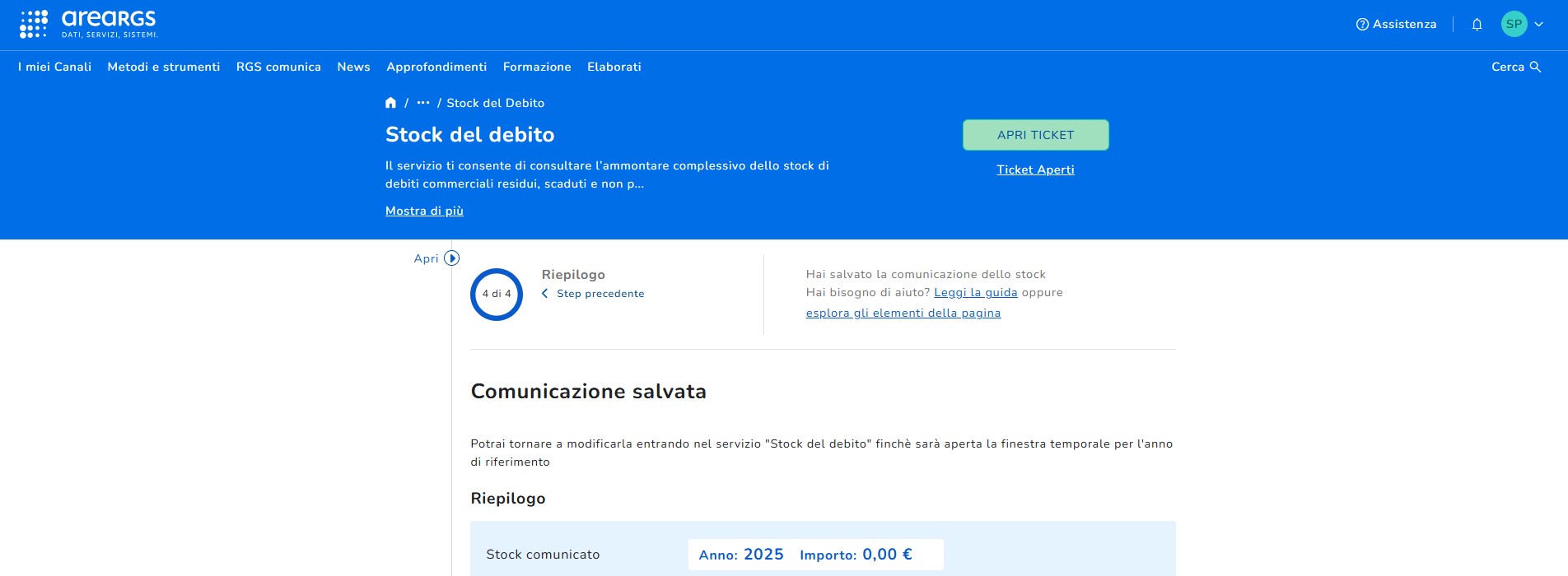Open the News menu item

[x=353, y=67]
